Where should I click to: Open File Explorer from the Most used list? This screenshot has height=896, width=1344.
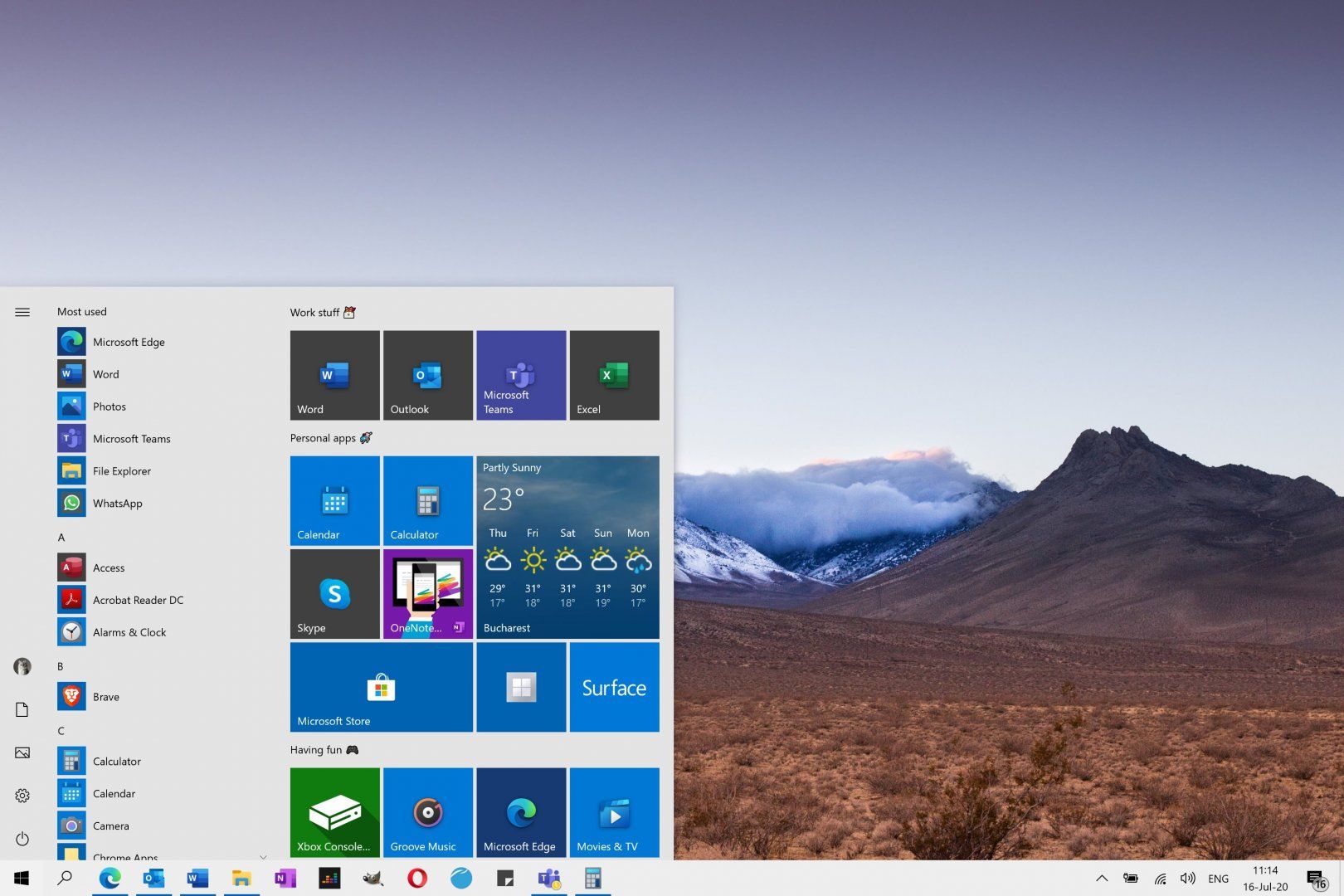[162, 471]
